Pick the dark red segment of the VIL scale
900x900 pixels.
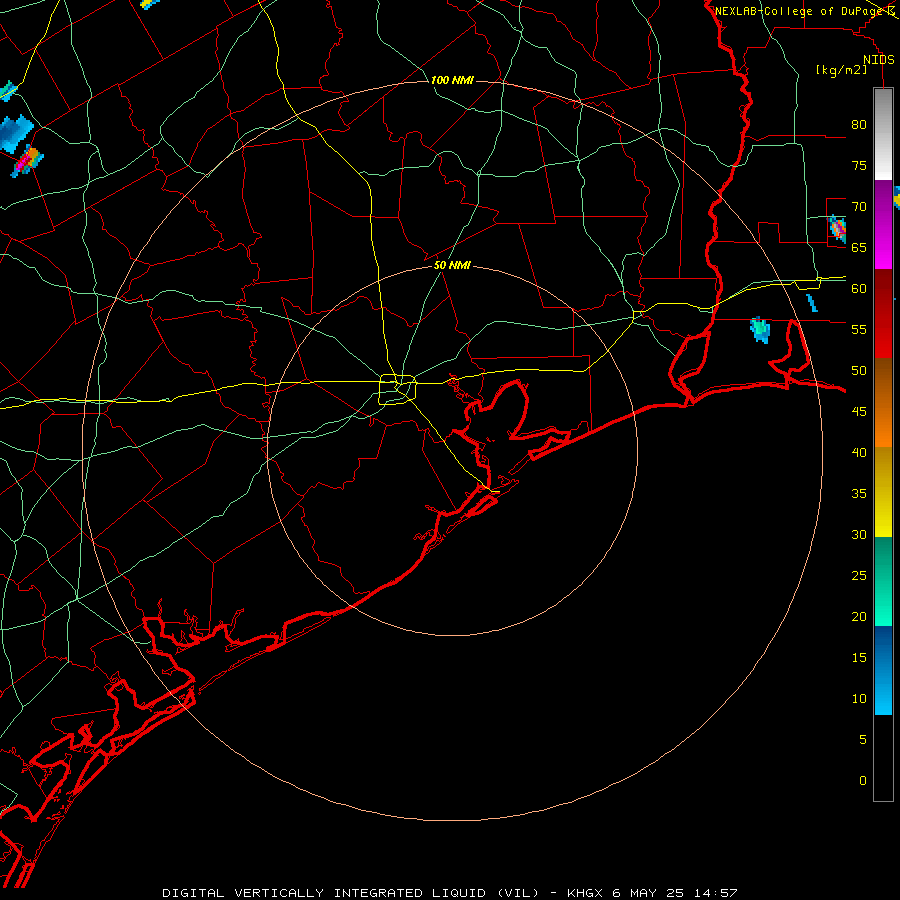click(x=883, y=313)
